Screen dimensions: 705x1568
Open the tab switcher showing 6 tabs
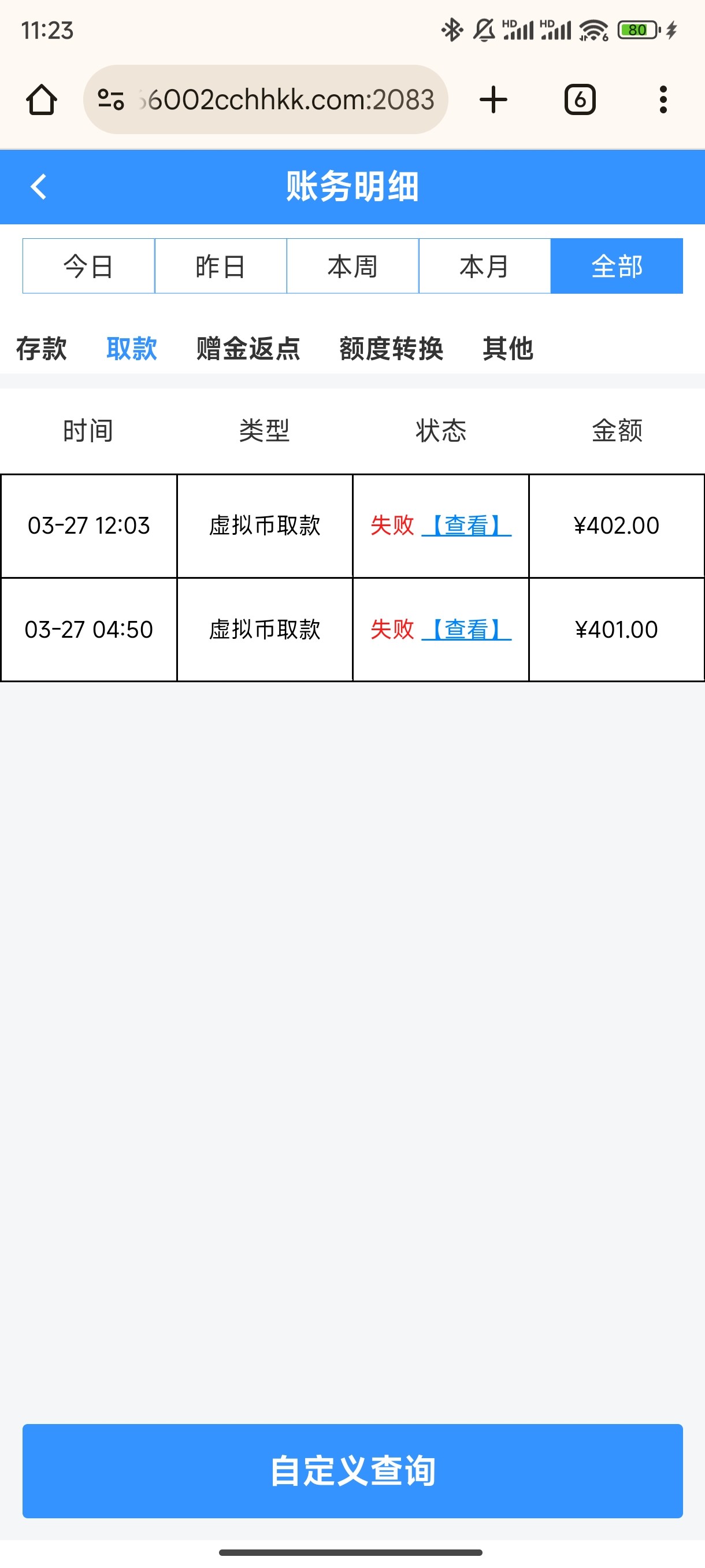click(579, 100)
